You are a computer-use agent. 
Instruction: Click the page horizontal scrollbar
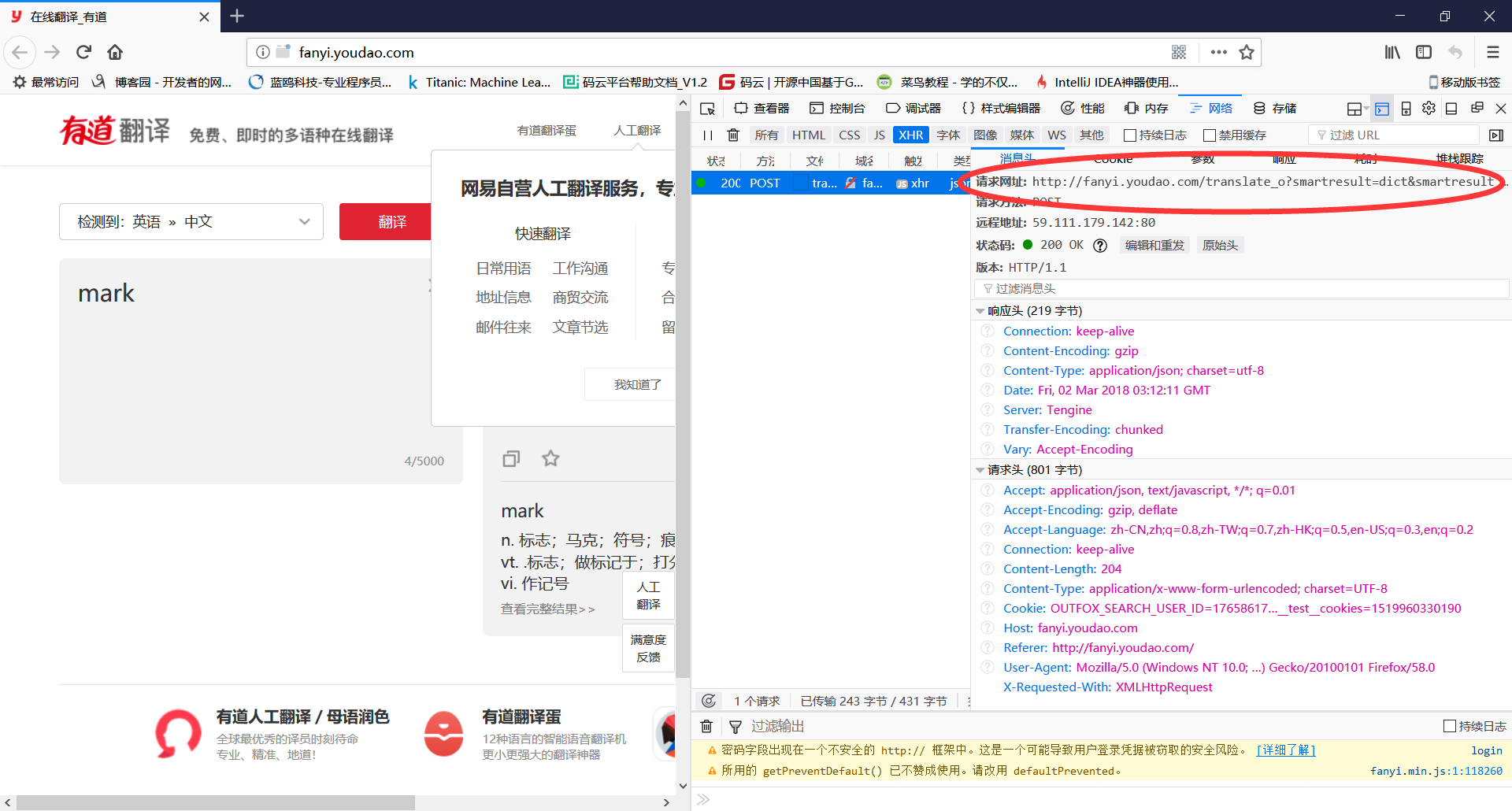tap(215, 802)
